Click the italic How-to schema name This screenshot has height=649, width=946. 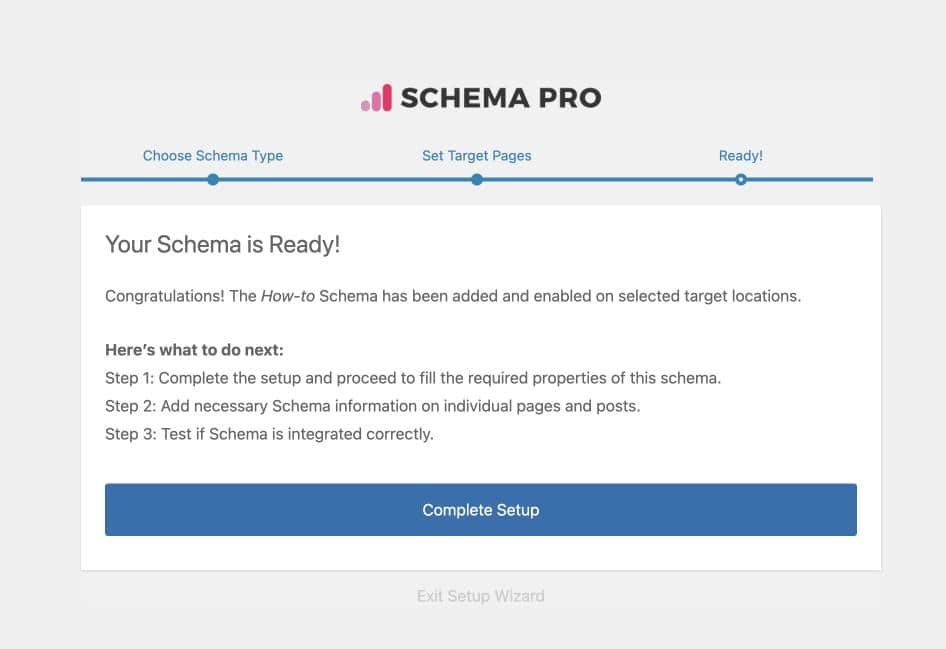click(288, 297)
